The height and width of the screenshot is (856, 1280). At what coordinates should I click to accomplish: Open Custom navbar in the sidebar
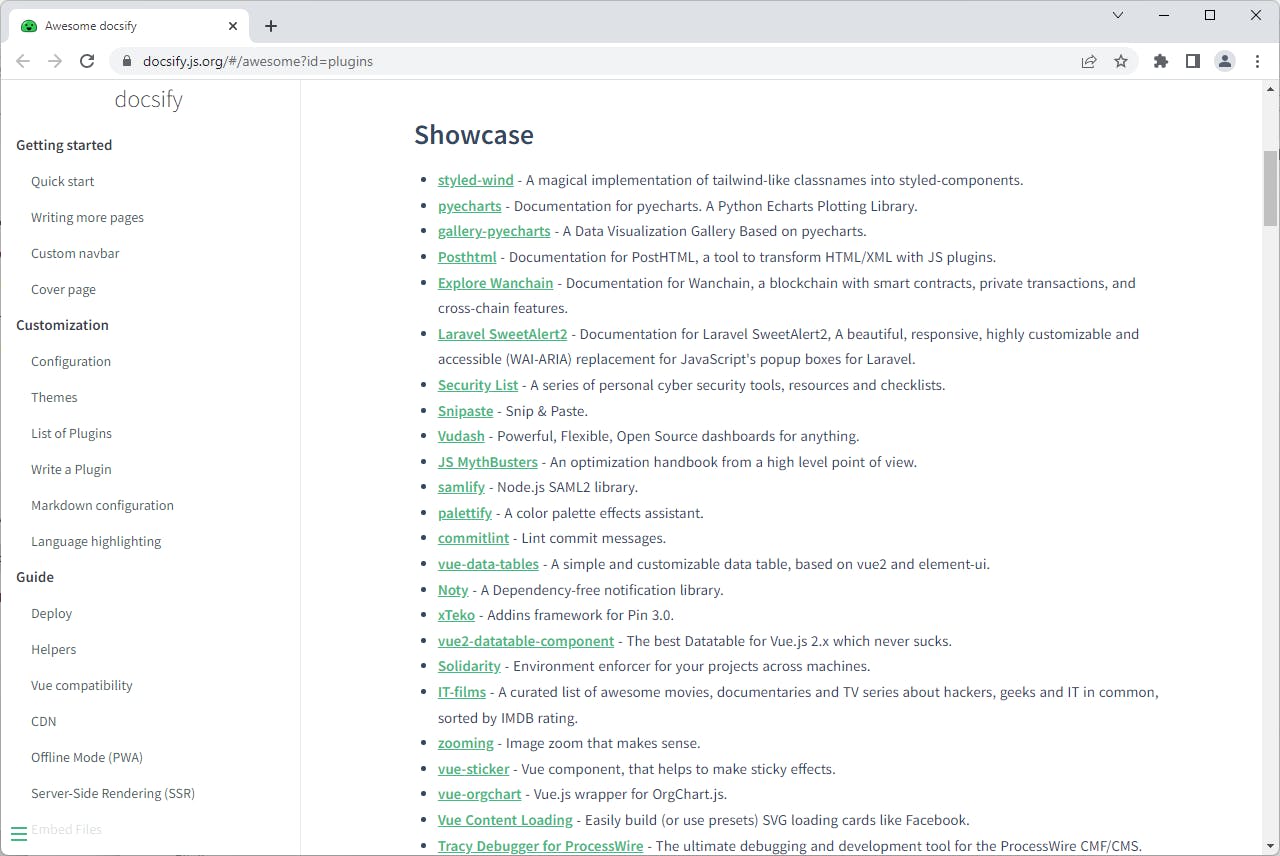(x=75, y=253)
